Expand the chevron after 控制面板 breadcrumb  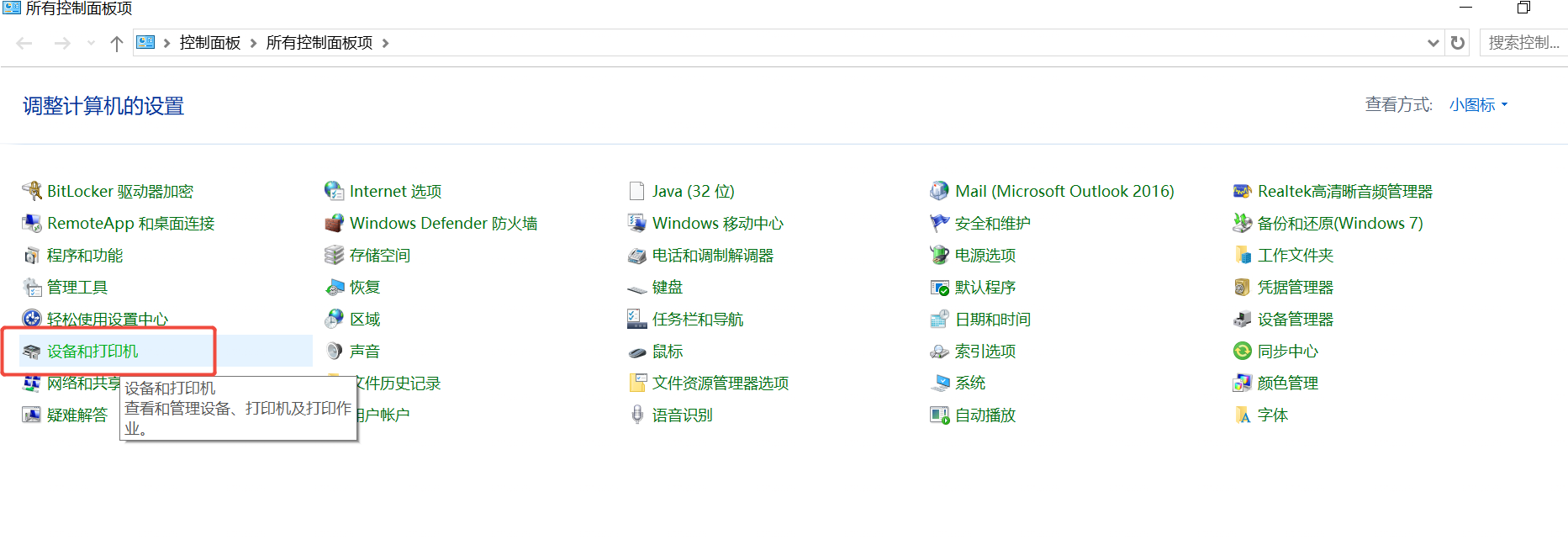[x=253, y=43]
